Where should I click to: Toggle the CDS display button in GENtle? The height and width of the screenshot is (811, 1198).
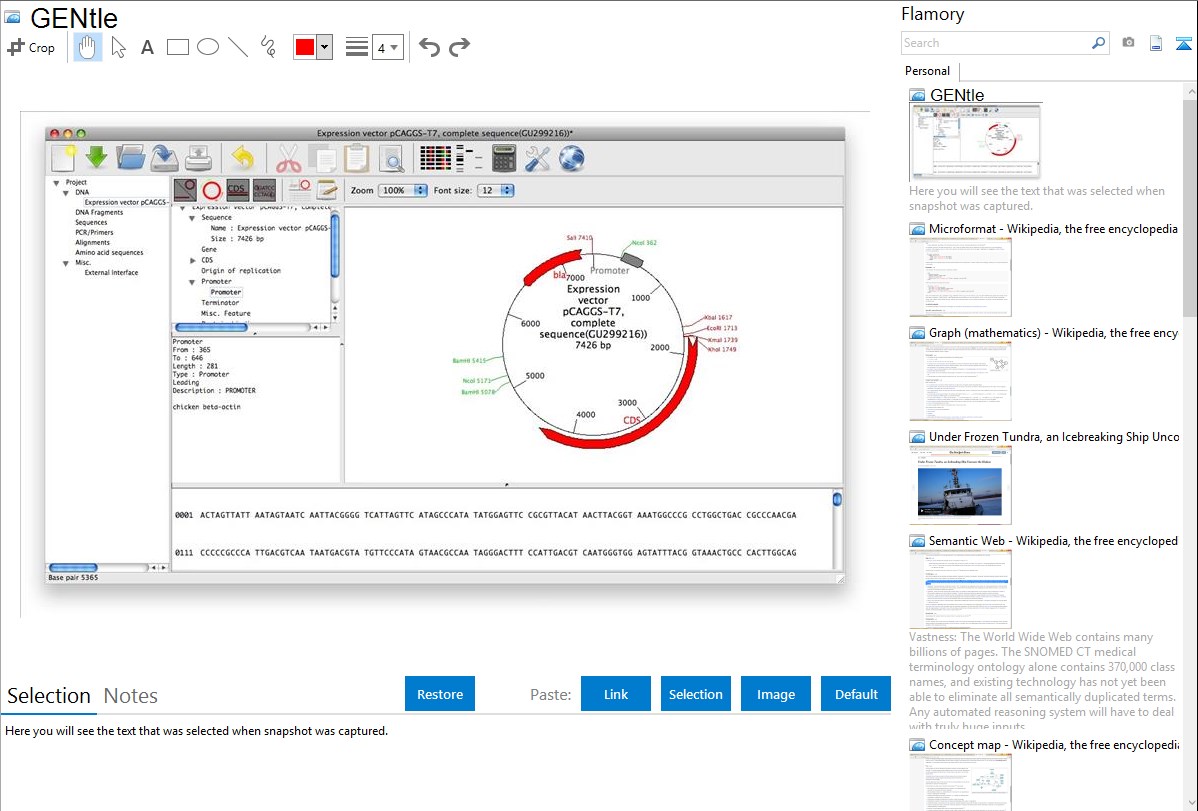click(x=238, y=190)
